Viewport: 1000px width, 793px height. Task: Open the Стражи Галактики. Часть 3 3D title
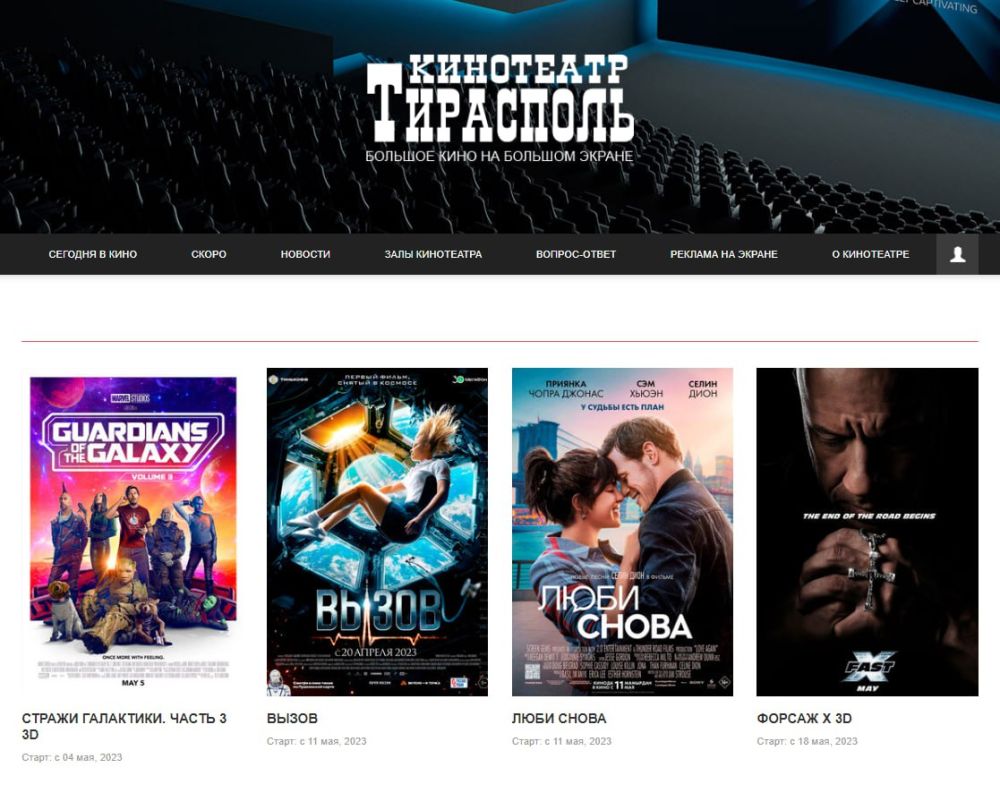(124, 726)
